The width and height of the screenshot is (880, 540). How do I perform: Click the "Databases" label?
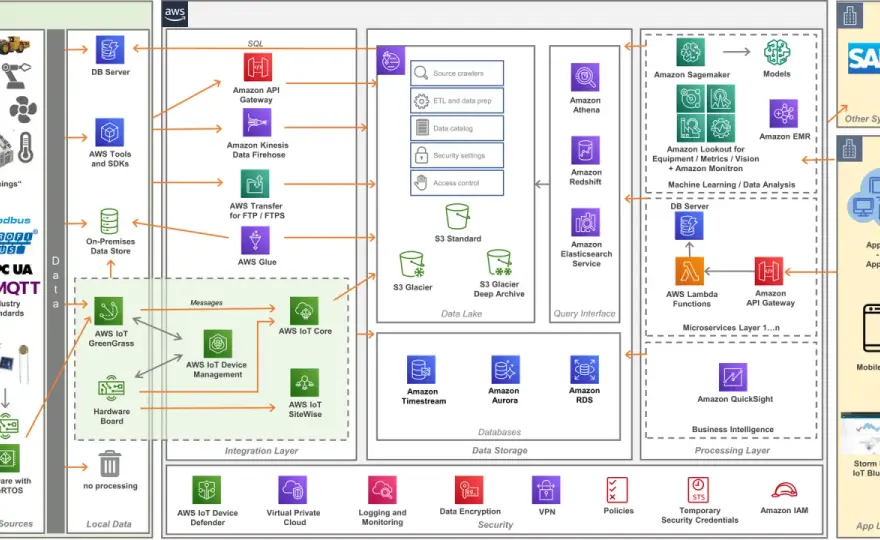coord(499,432)
